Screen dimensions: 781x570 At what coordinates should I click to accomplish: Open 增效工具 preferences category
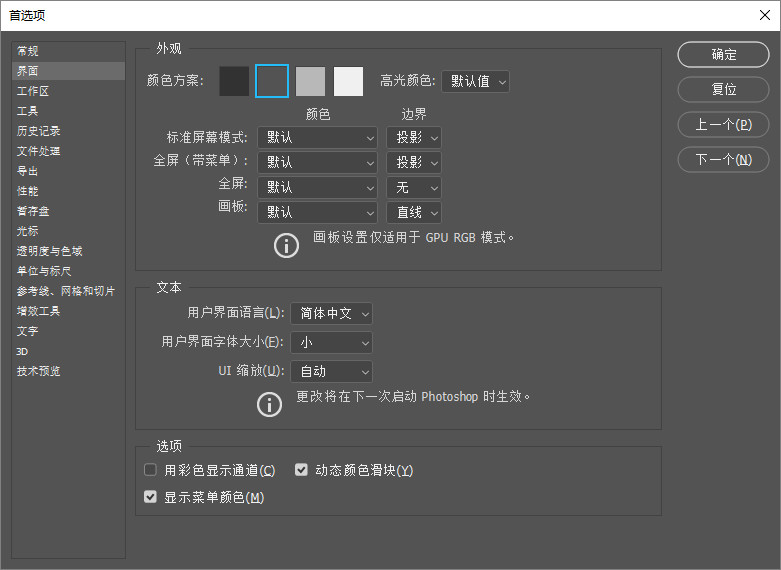click(68, 311)
